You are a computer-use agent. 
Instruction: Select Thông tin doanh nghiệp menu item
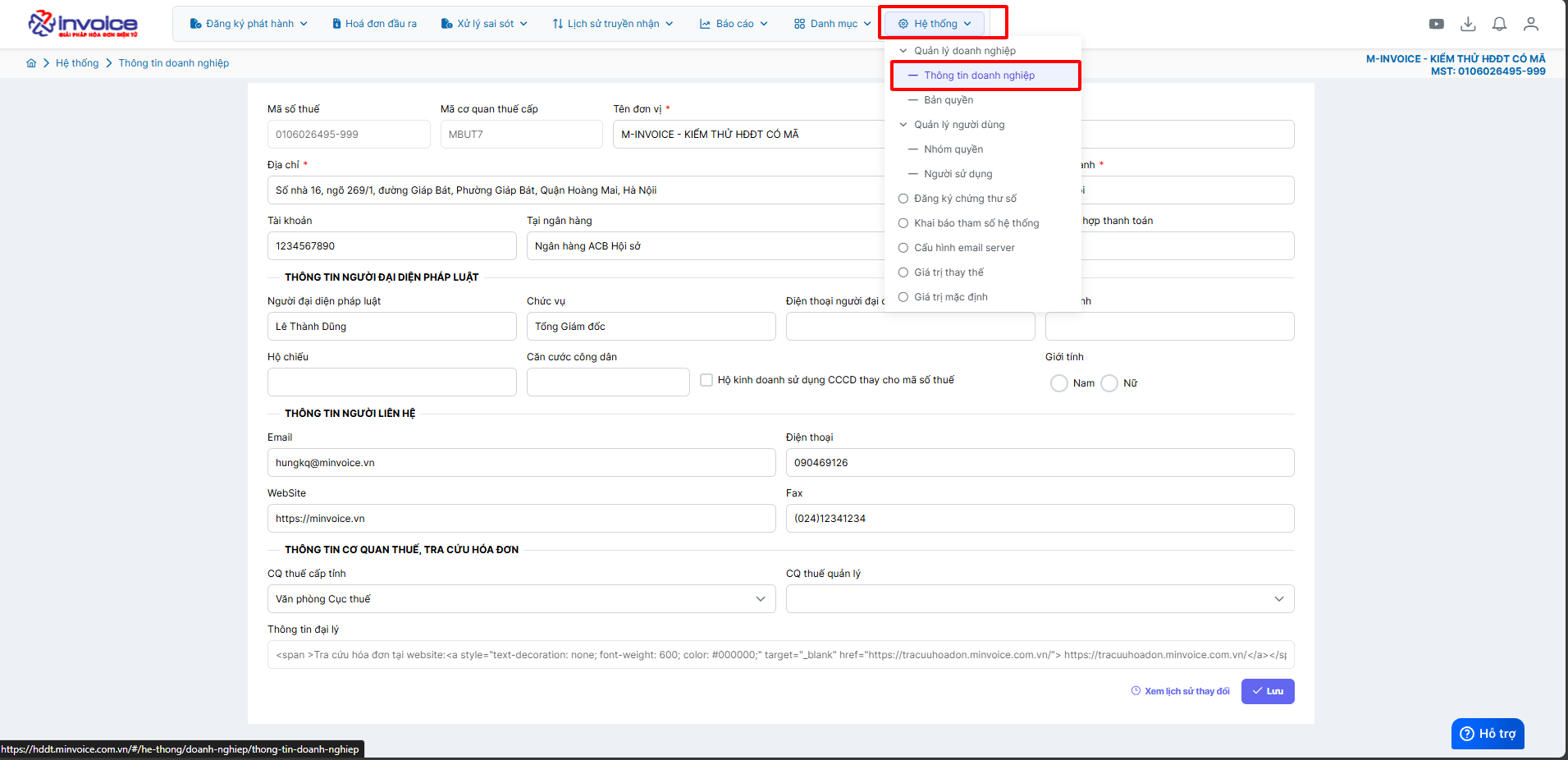(985, 76)
